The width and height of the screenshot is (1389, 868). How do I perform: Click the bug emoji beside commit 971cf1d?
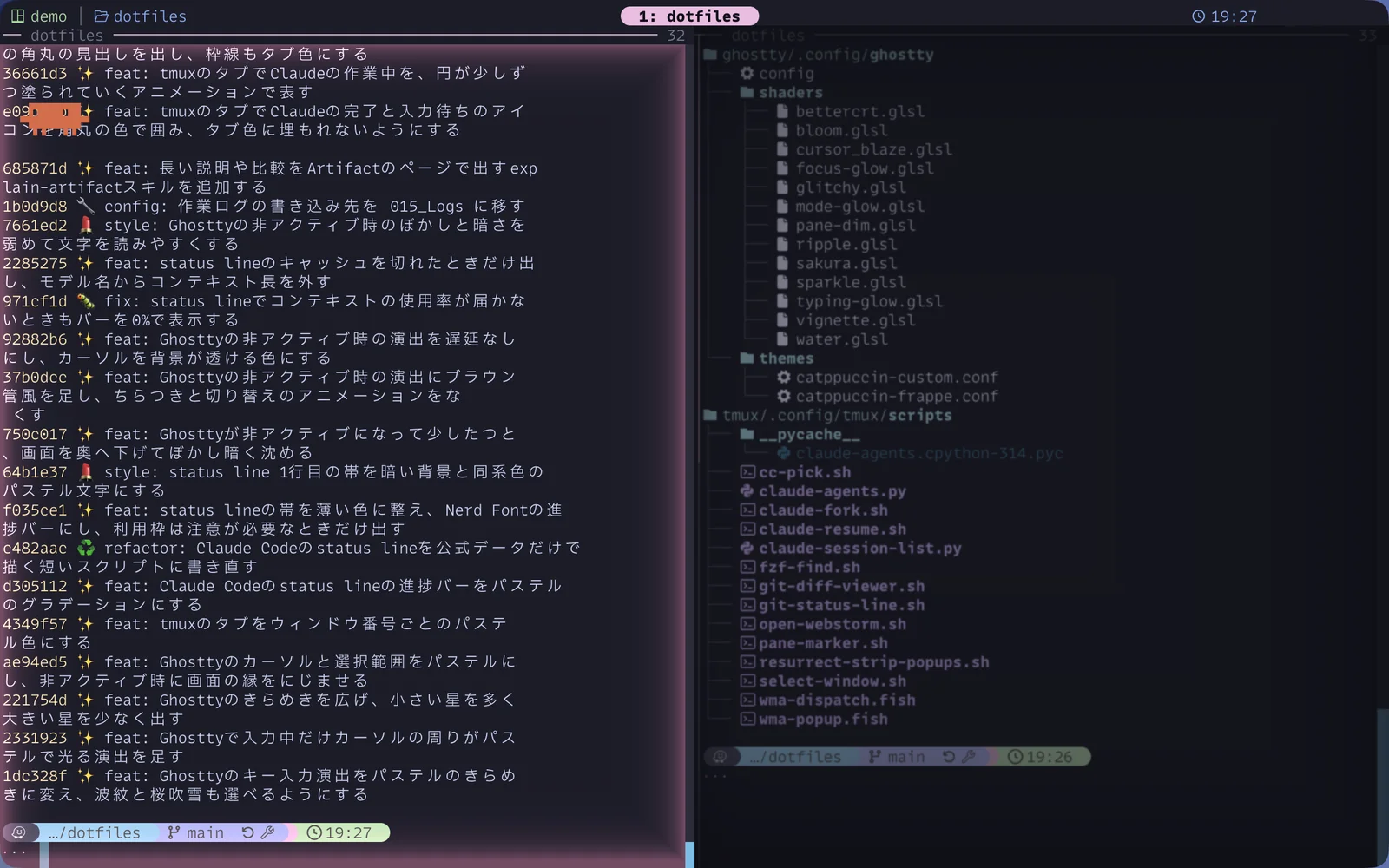click(x=85, y=301)
